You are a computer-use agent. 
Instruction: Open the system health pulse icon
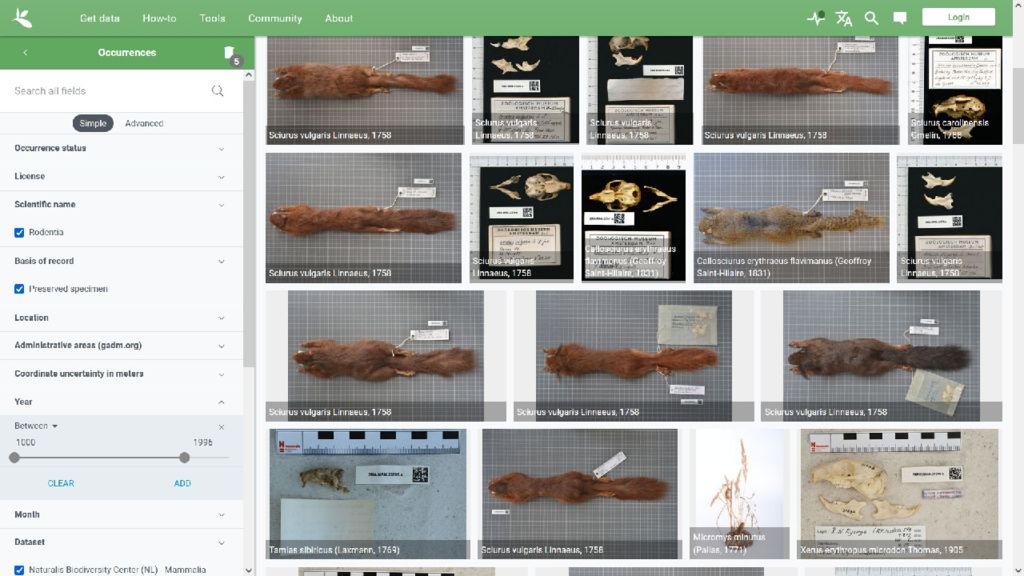pos(815,18)
